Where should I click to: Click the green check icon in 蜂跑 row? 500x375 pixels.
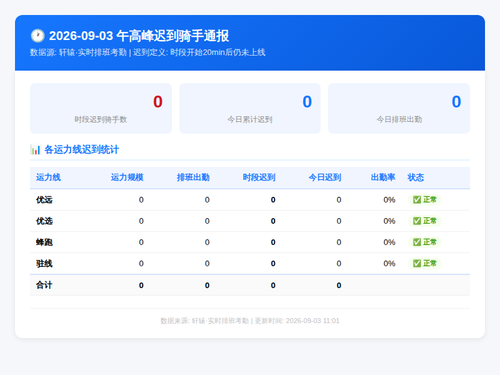(x=417, y=242)
